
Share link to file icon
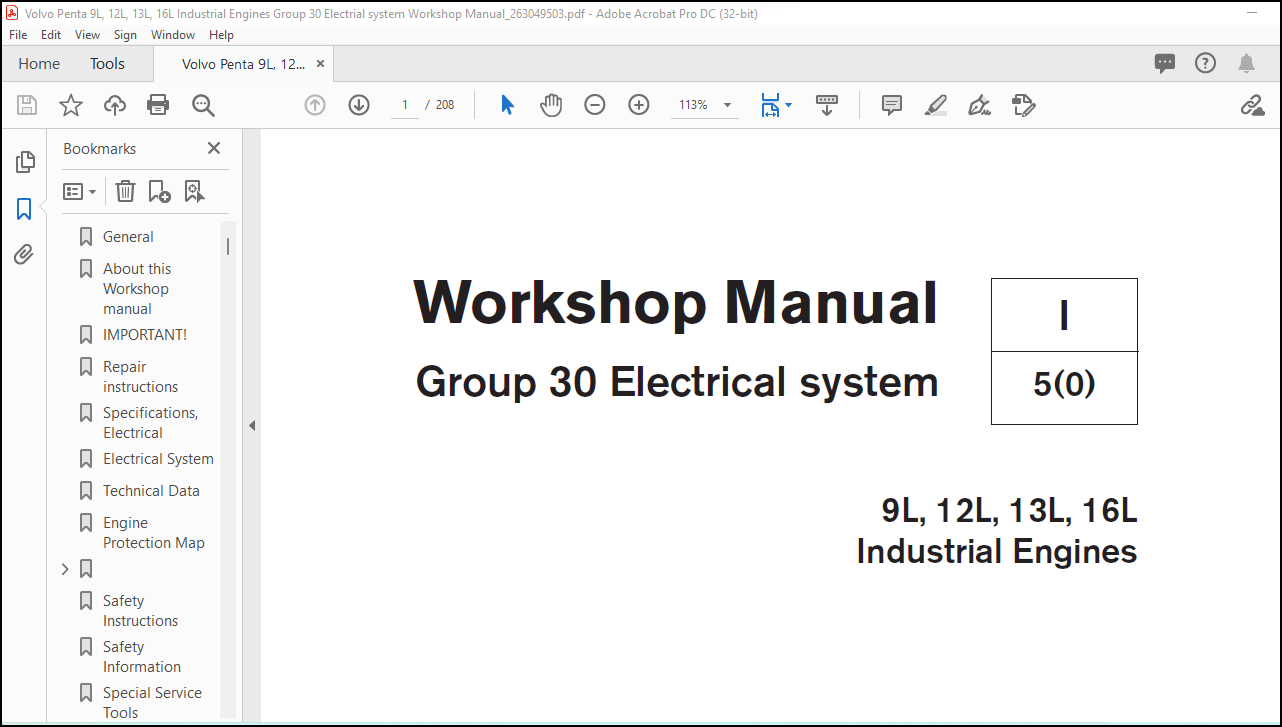[1252, 105]
